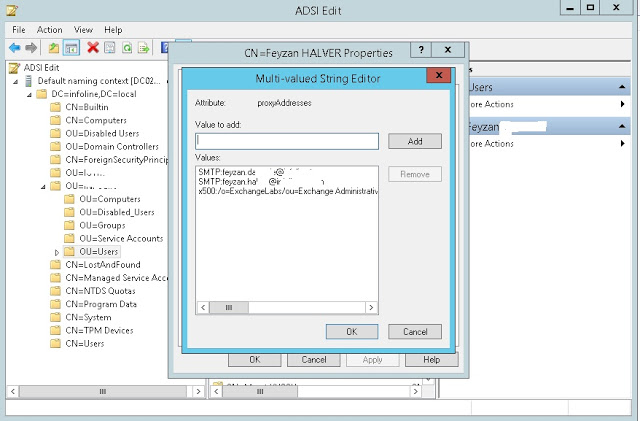Collapse the Default naming context node
The height and width of the screenshot is (421, 640).
16,81
